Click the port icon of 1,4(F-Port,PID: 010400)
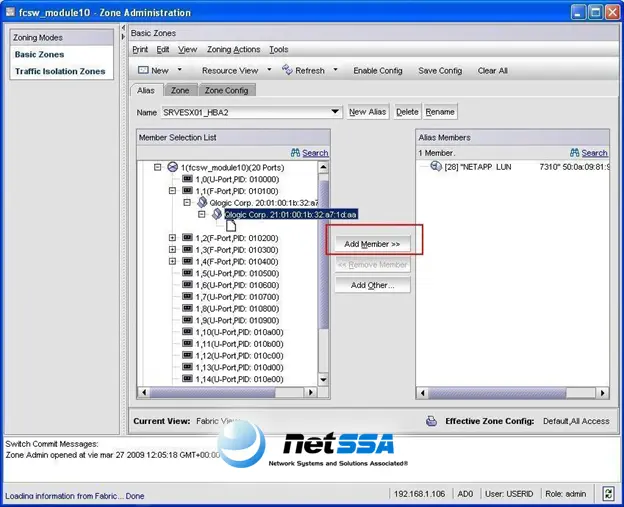This screenshot has height=507, width=624. pos(187,261)
